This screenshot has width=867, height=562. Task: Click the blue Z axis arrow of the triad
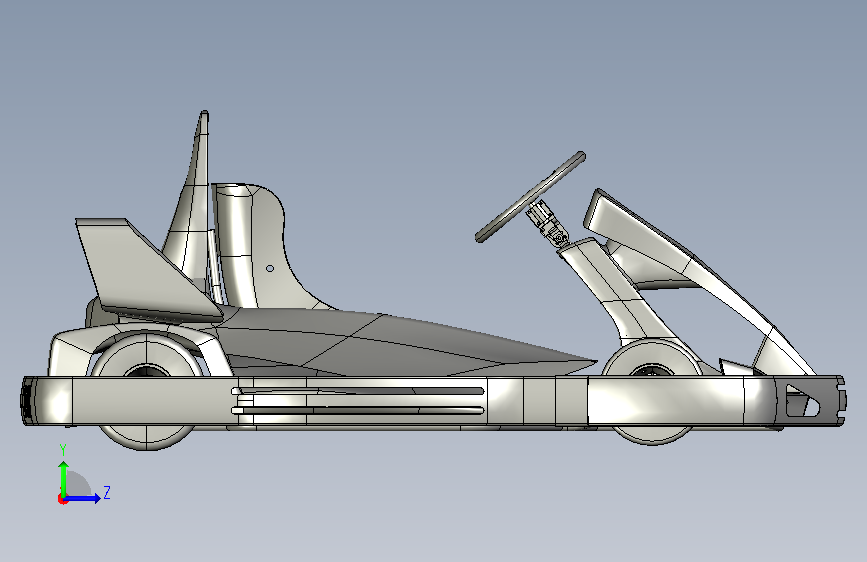[83, 498]
